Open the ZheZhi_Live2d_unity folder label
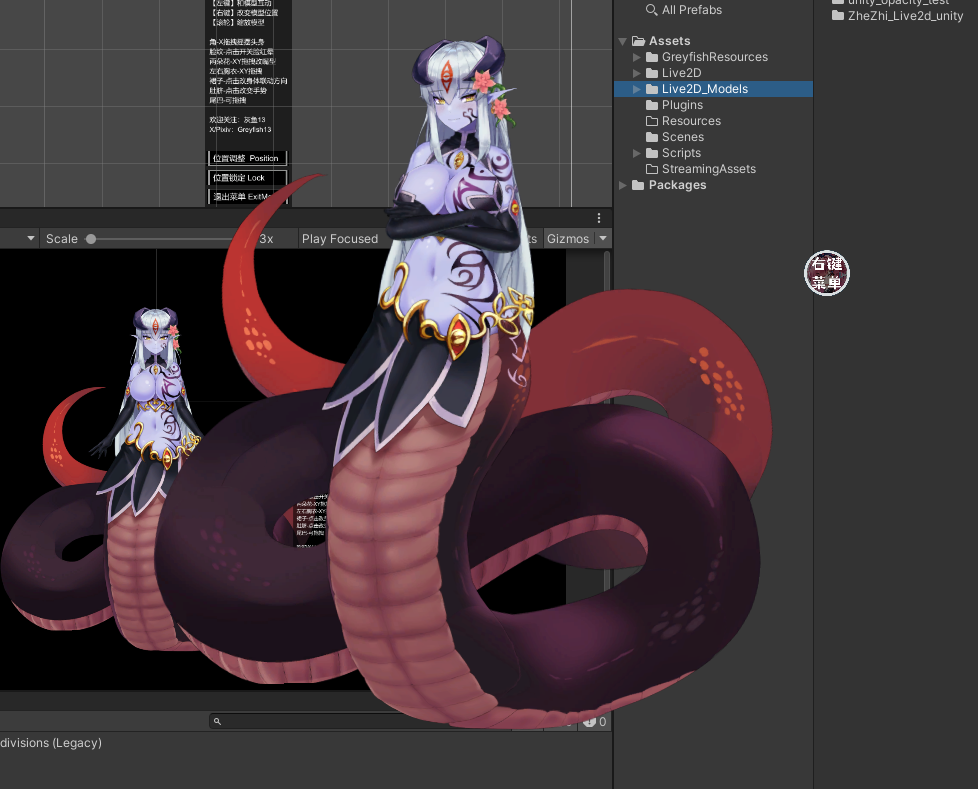The height and width of the screenshot is (789, 978). 905,16
